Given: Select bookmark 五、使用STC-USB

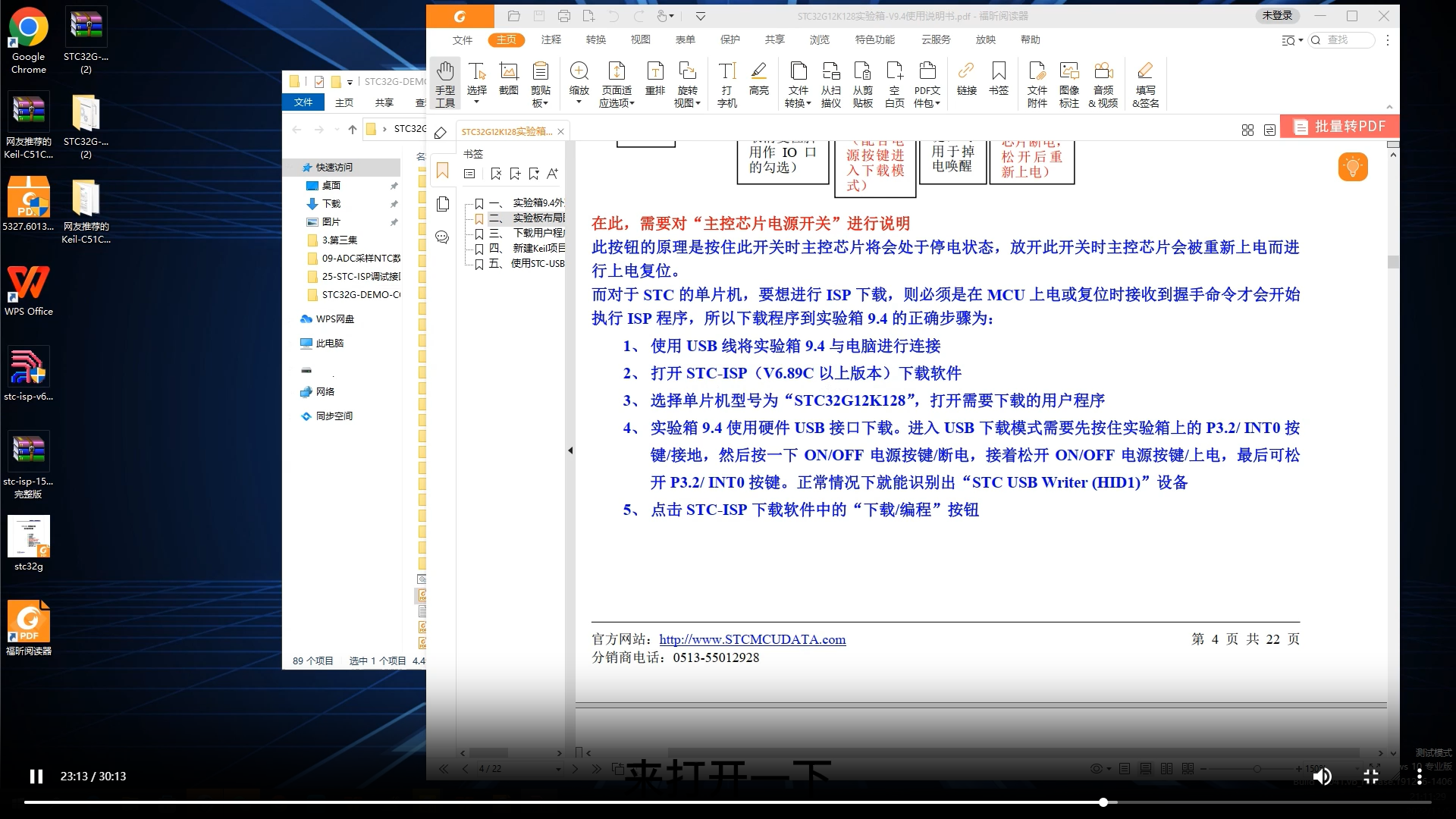Looking at the screenshot, I should (526, 263).
